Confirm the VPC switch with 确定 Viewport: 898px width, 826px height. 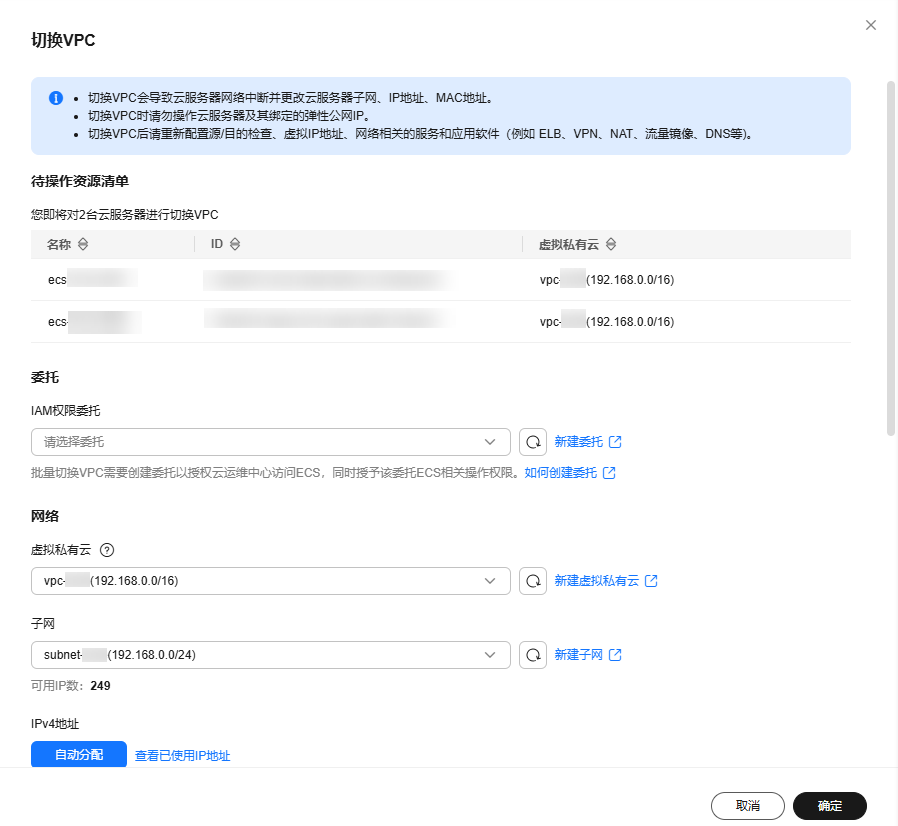pyautogui.click(x=829, y=805)
